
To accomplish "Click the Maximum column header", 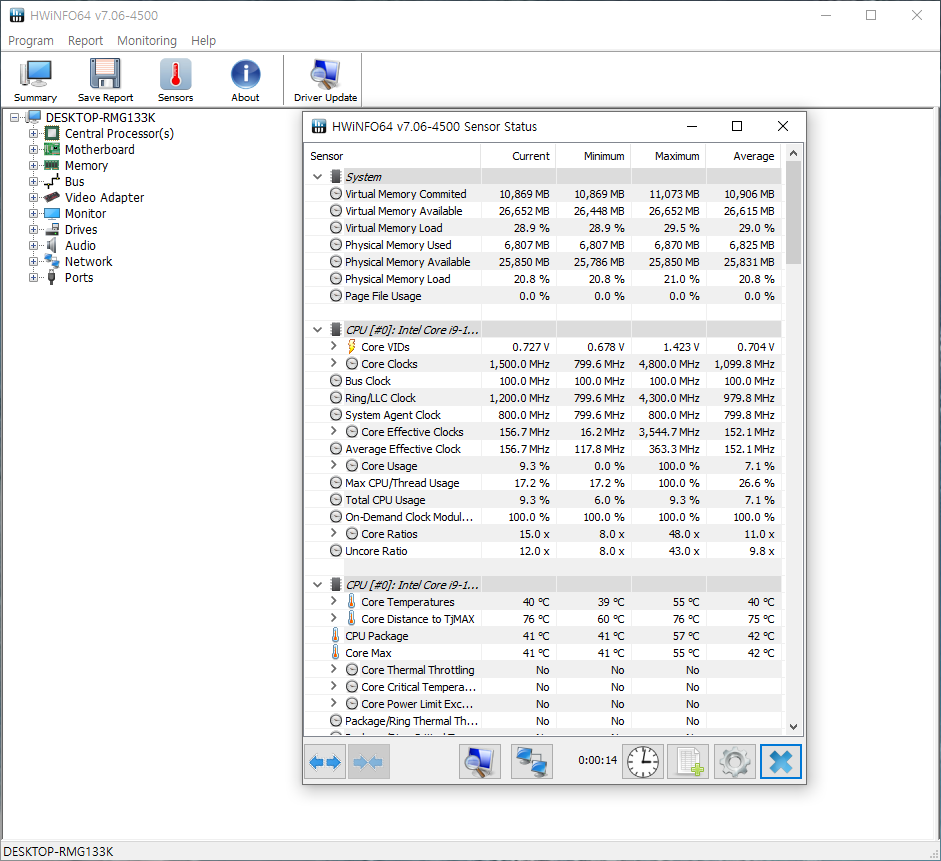I will tap(669, 156).
